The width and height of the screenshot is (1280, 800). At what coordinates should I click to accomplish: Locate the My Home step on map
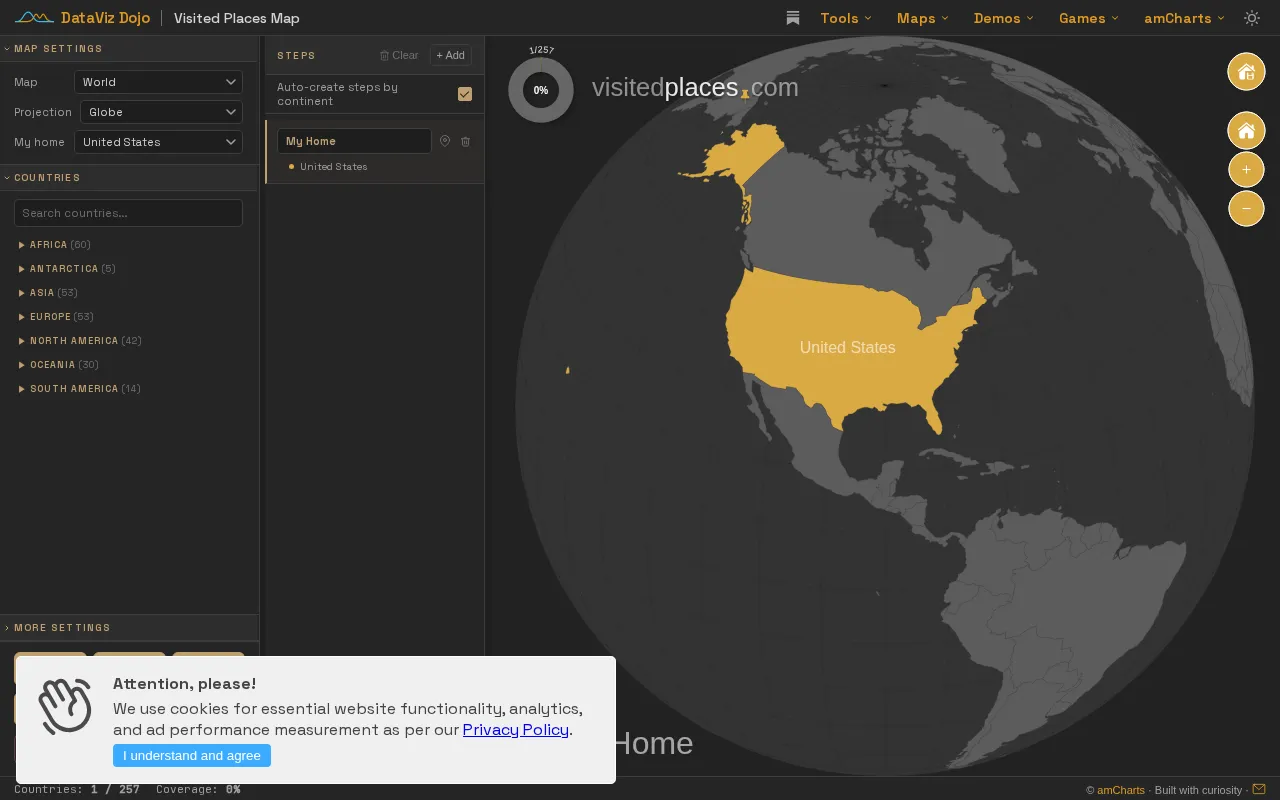(x=445, y=141)
